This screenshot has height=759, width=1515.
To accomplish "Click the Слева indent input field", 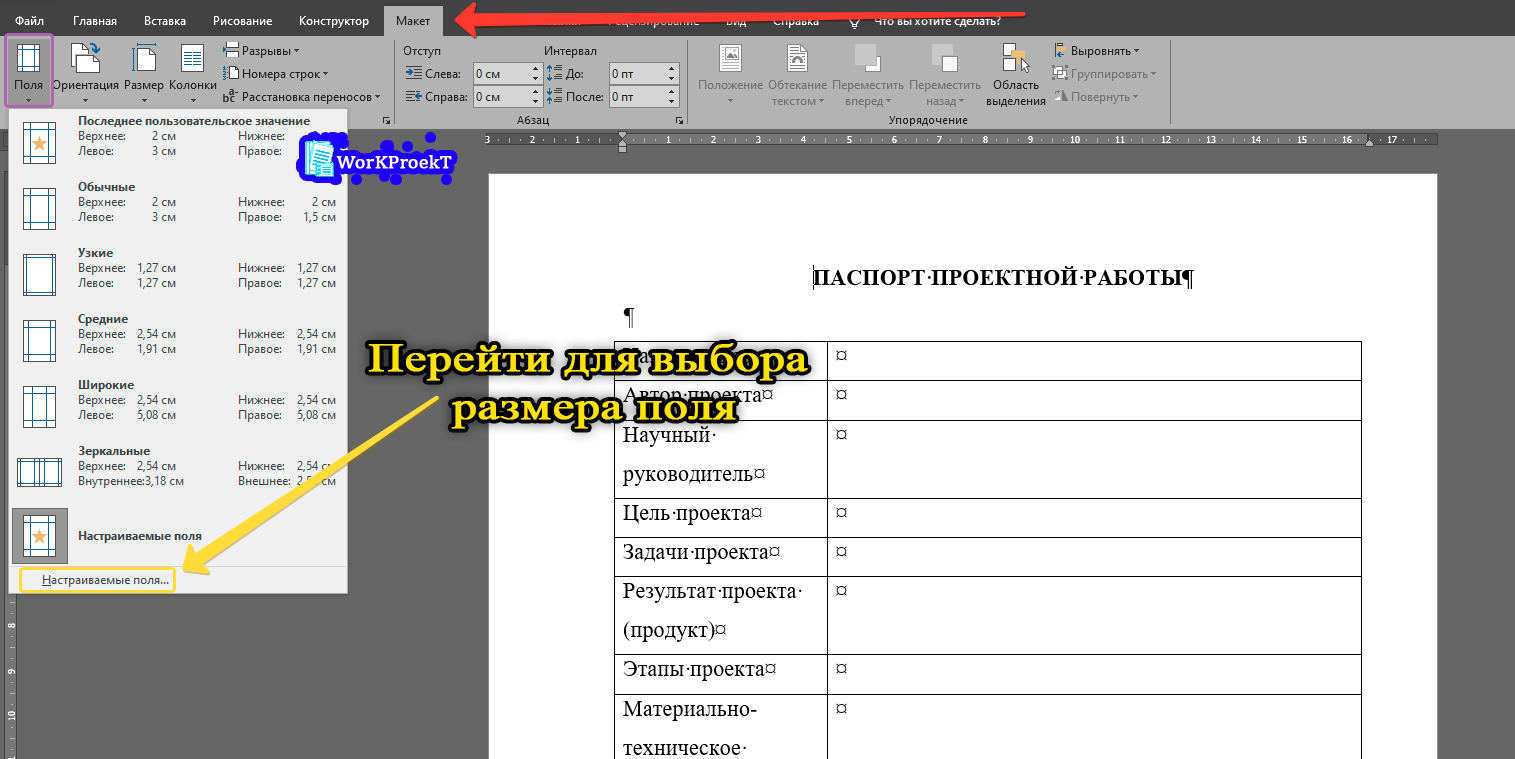I will tap(501, 74).
